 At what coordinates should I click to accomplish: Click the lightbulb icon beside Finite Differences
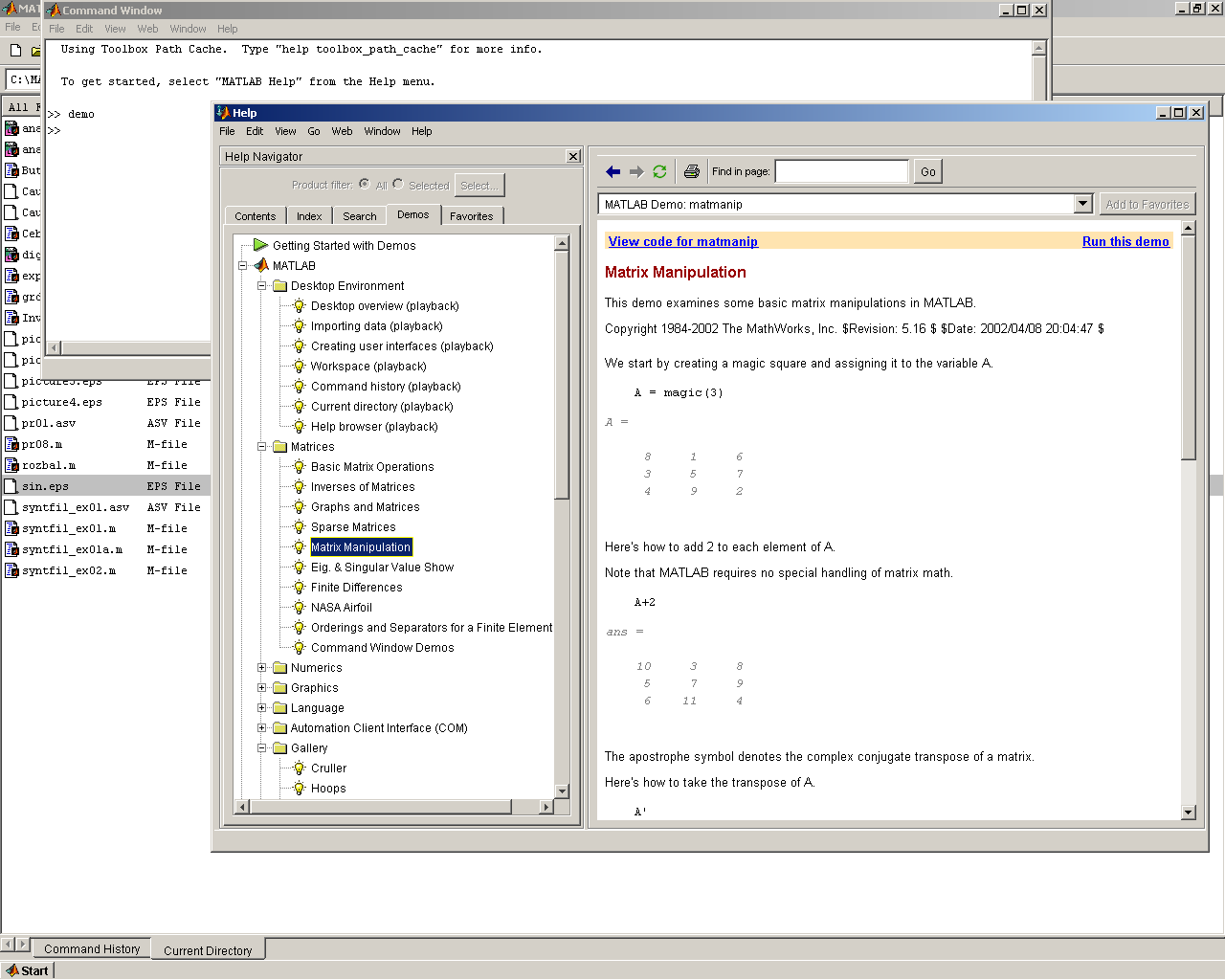click(x=299, y=587)
